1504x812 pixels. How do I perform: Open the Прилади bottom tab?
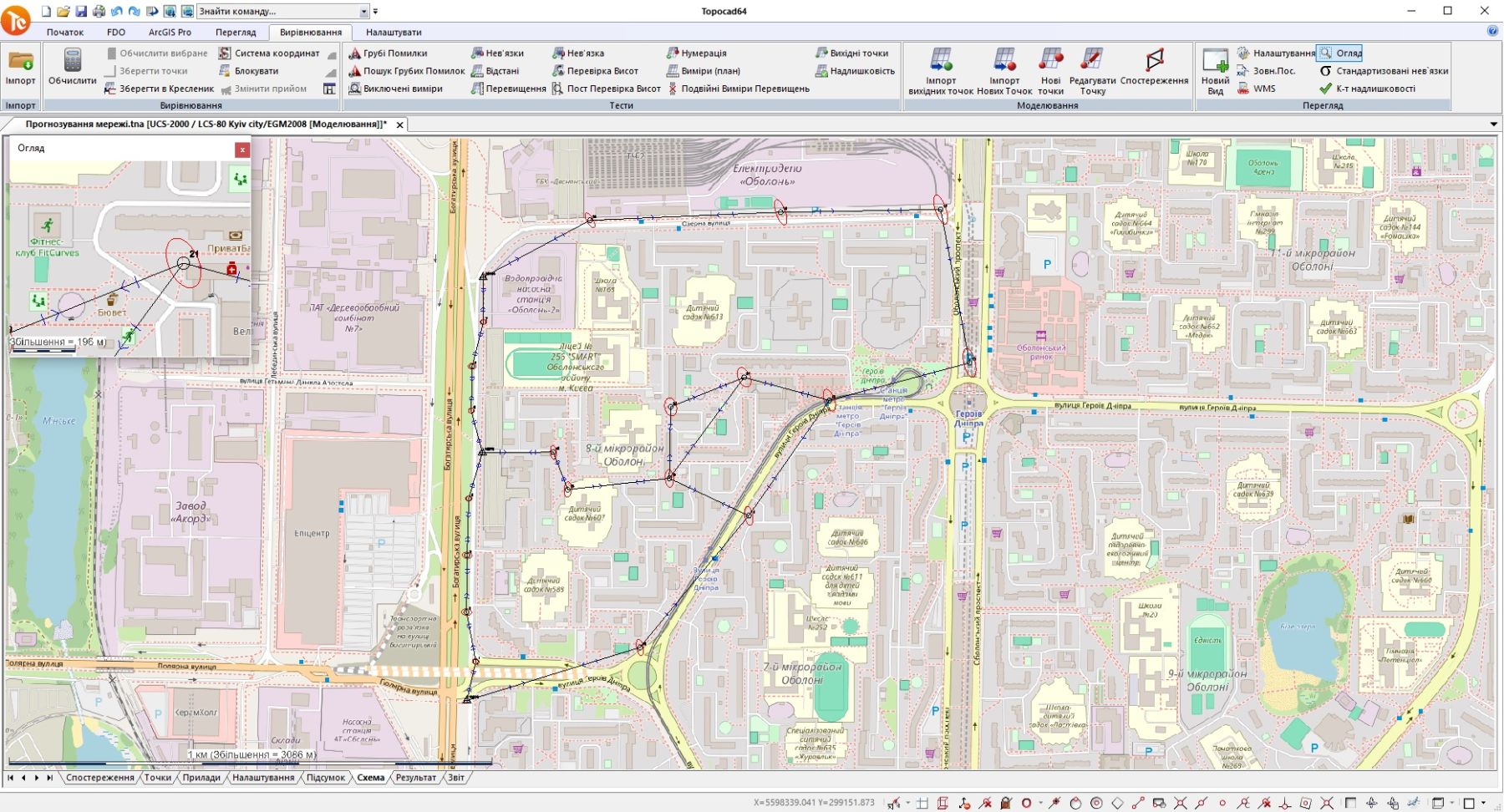201,778
